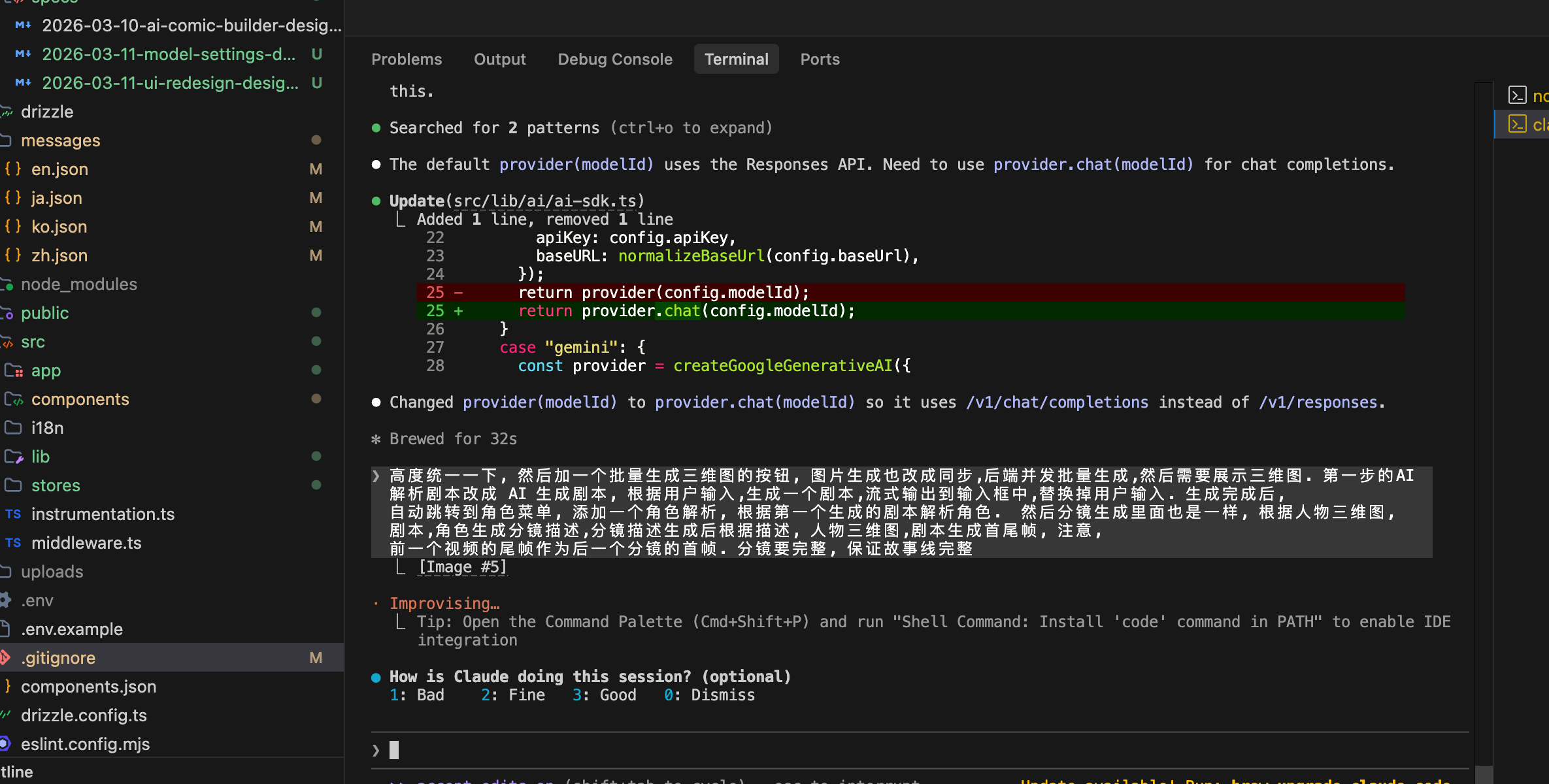
Task: Click the TS icon beside middleware.ts
Action: 13,543
